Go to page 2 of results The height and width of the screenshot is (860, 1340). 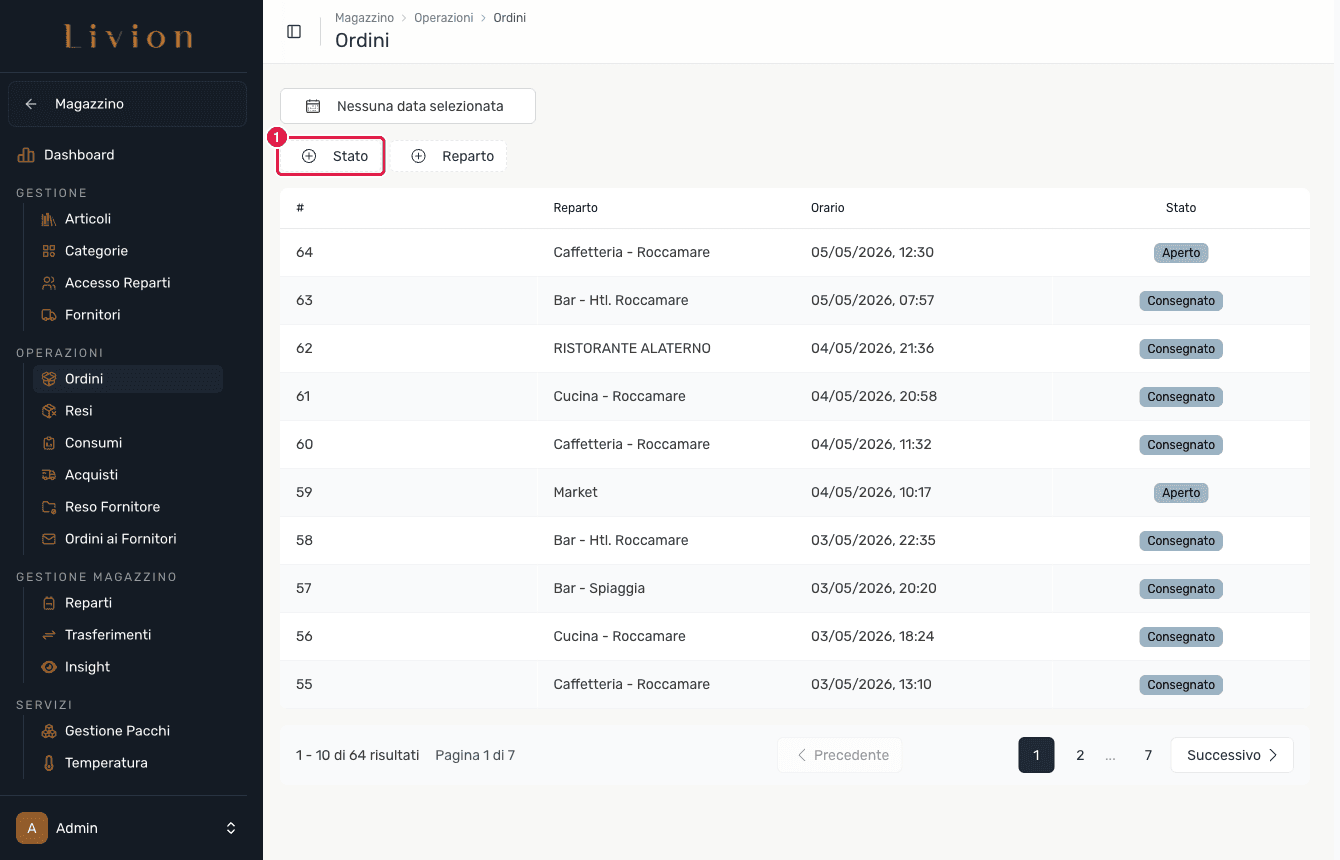pyautogui.click(x=1080, y=755)
